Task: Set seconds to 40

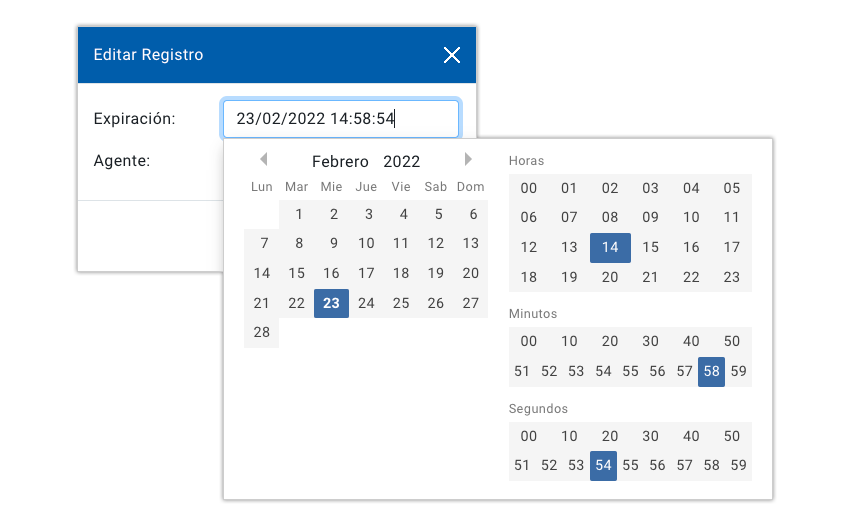Action: (x=691, y=436)
